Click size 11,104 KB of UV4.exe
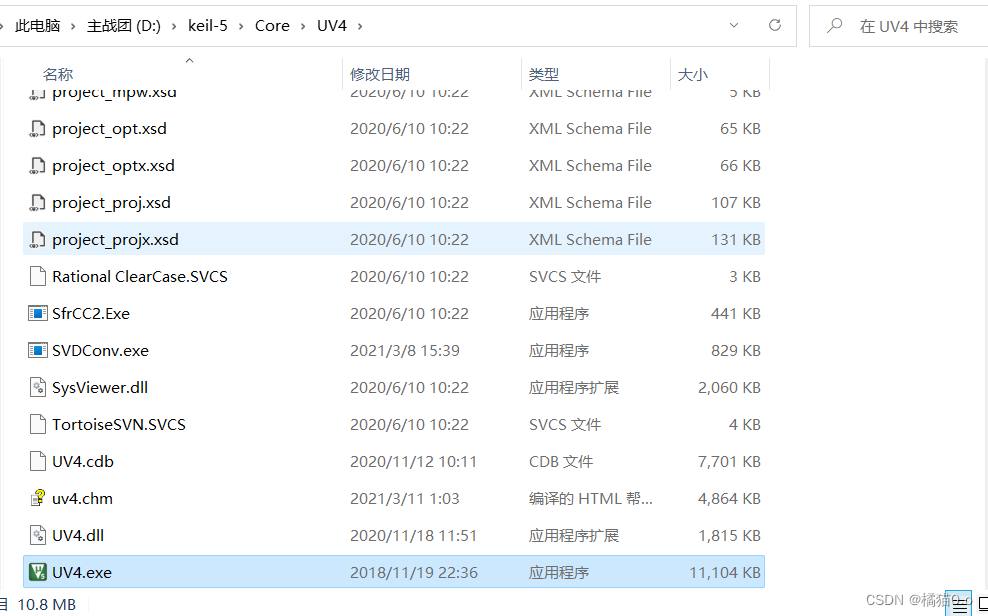Viewport: 988px width, 616px height. pyautogui.click(x=725, y=573)
